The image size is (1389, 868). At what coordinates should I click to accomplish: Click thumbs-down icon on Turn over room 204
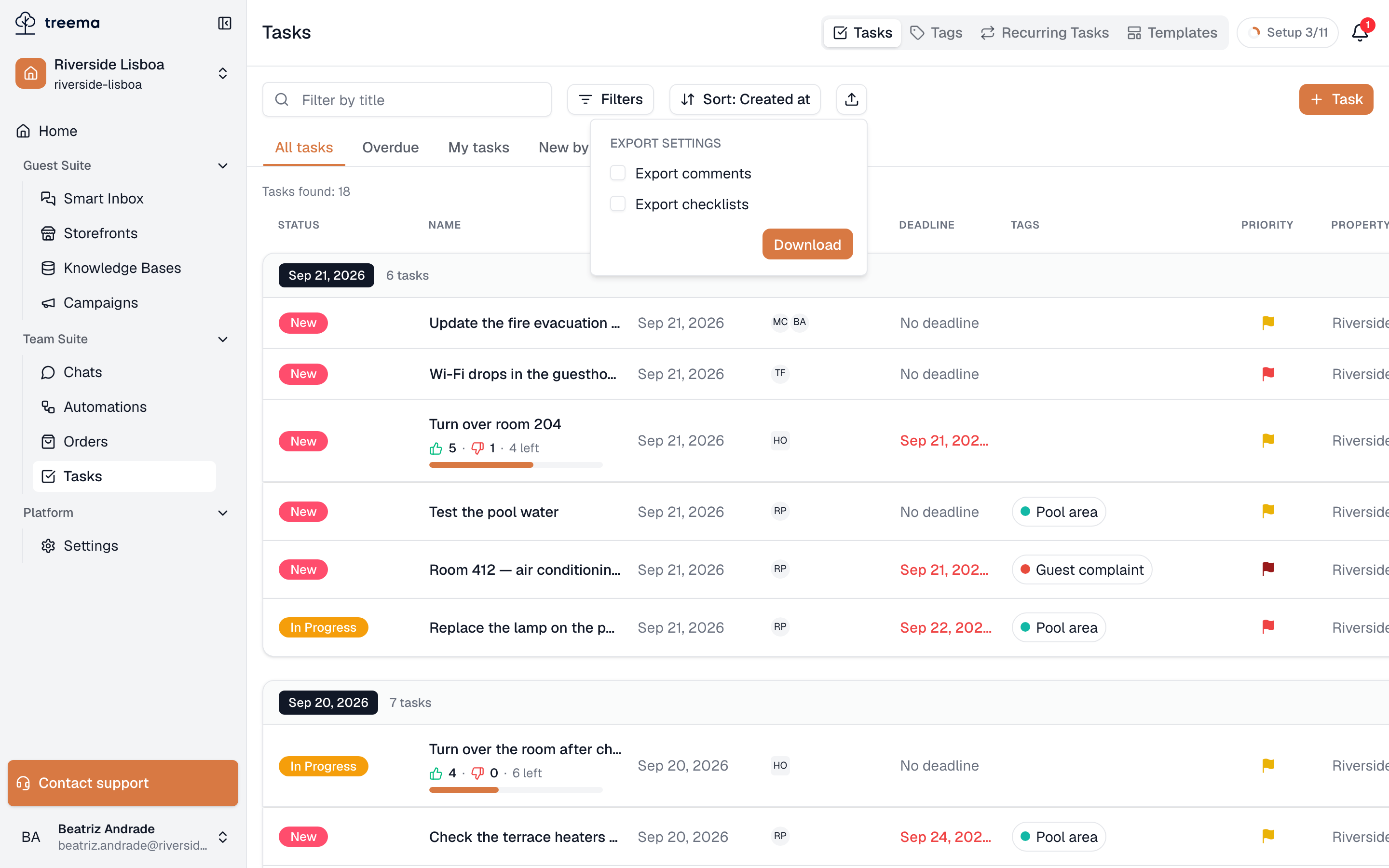(x=477, y=448)
